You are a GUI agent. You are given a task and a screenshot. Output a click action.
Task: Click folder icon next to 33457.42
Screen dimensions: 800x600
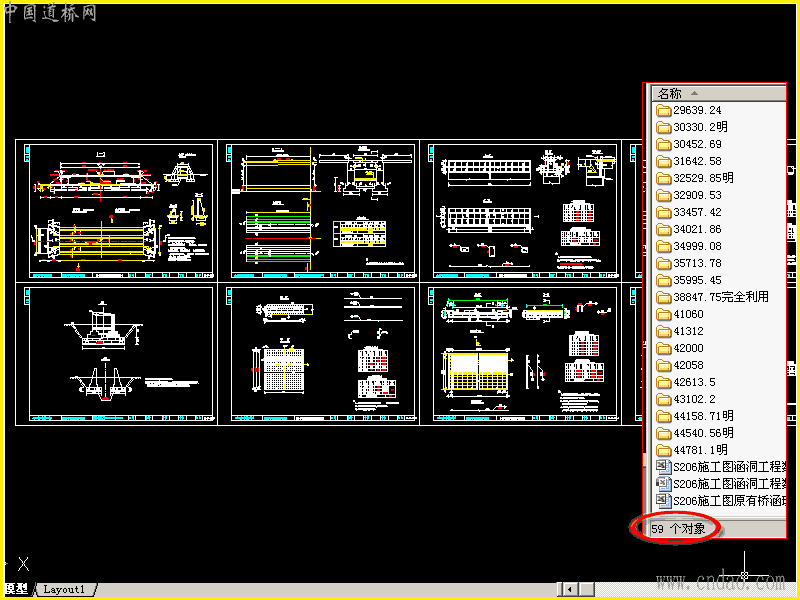(663, 212)
